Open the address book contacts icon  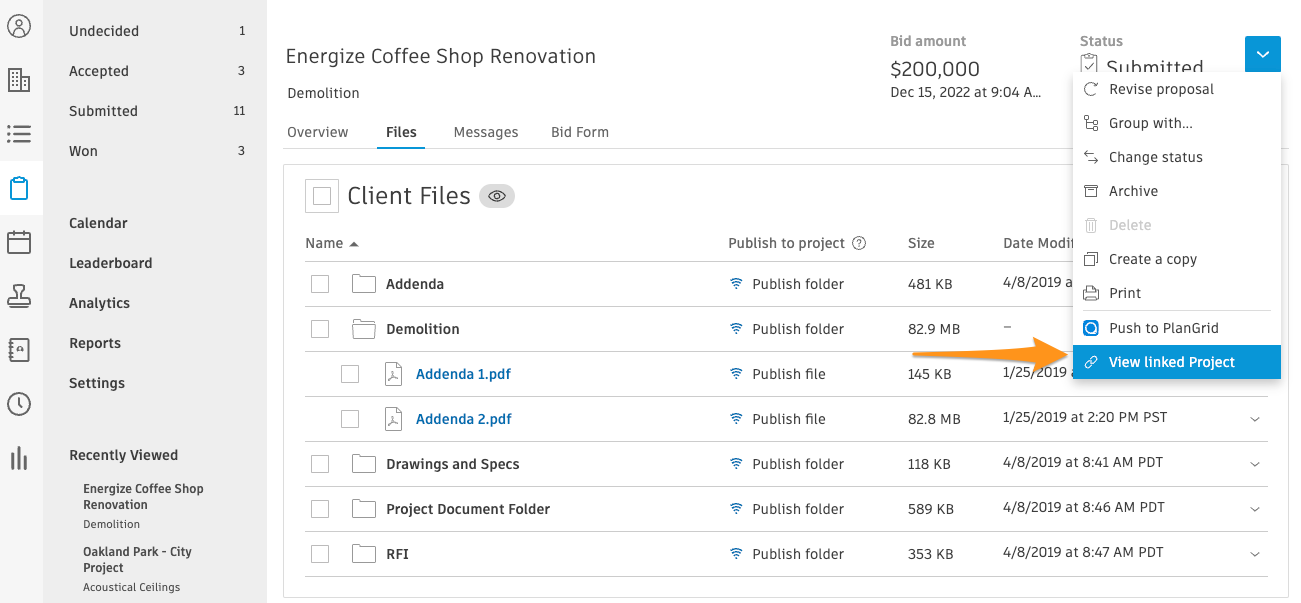pyautogui.click(x=19, y=350)
